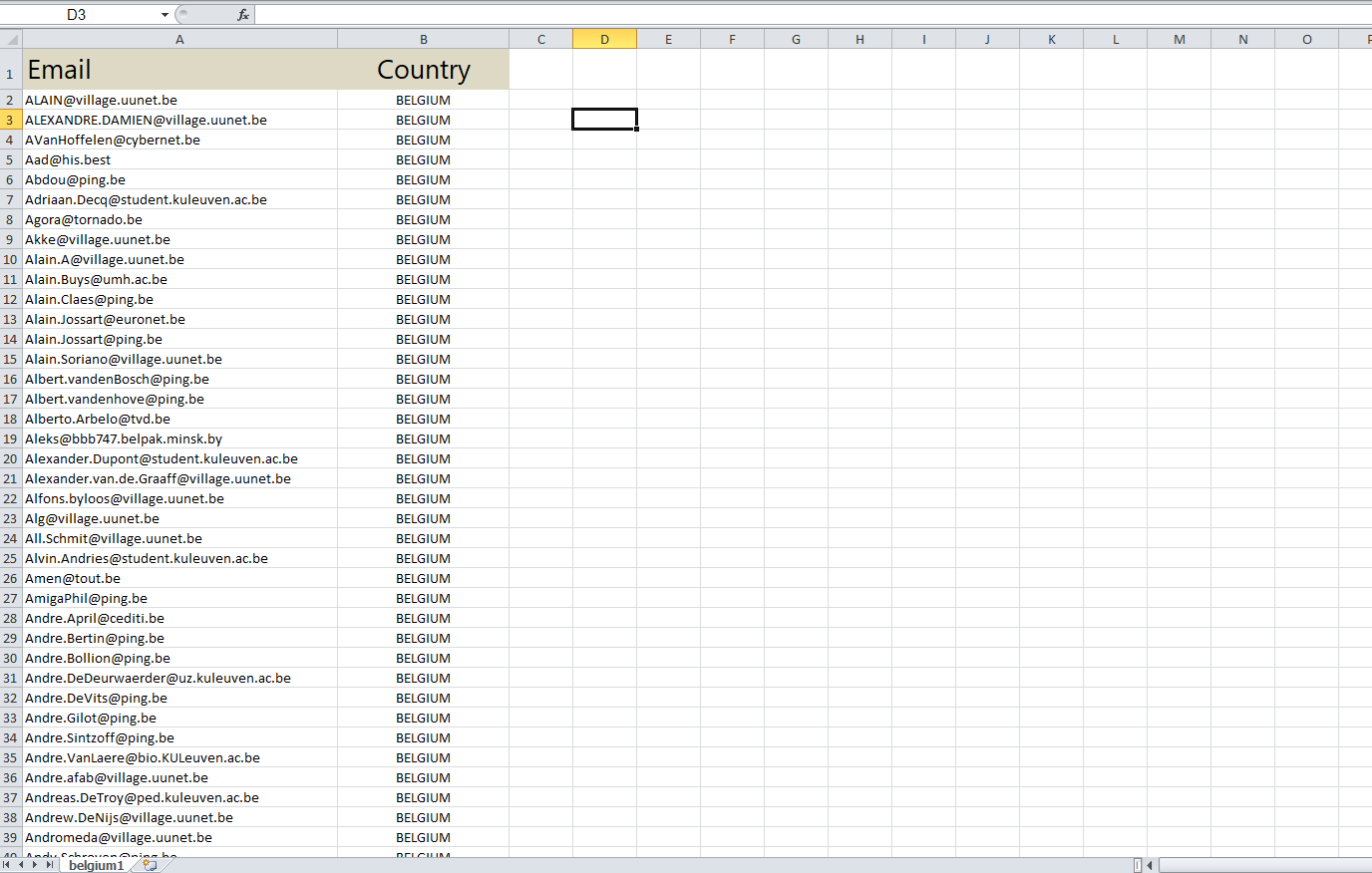Viewport: 1372px width, 873px height.
Task: Select cell with Andre.DeDeurwaerder@uz.kuleuven.ac.be
Action: click(x=179, y=678)
